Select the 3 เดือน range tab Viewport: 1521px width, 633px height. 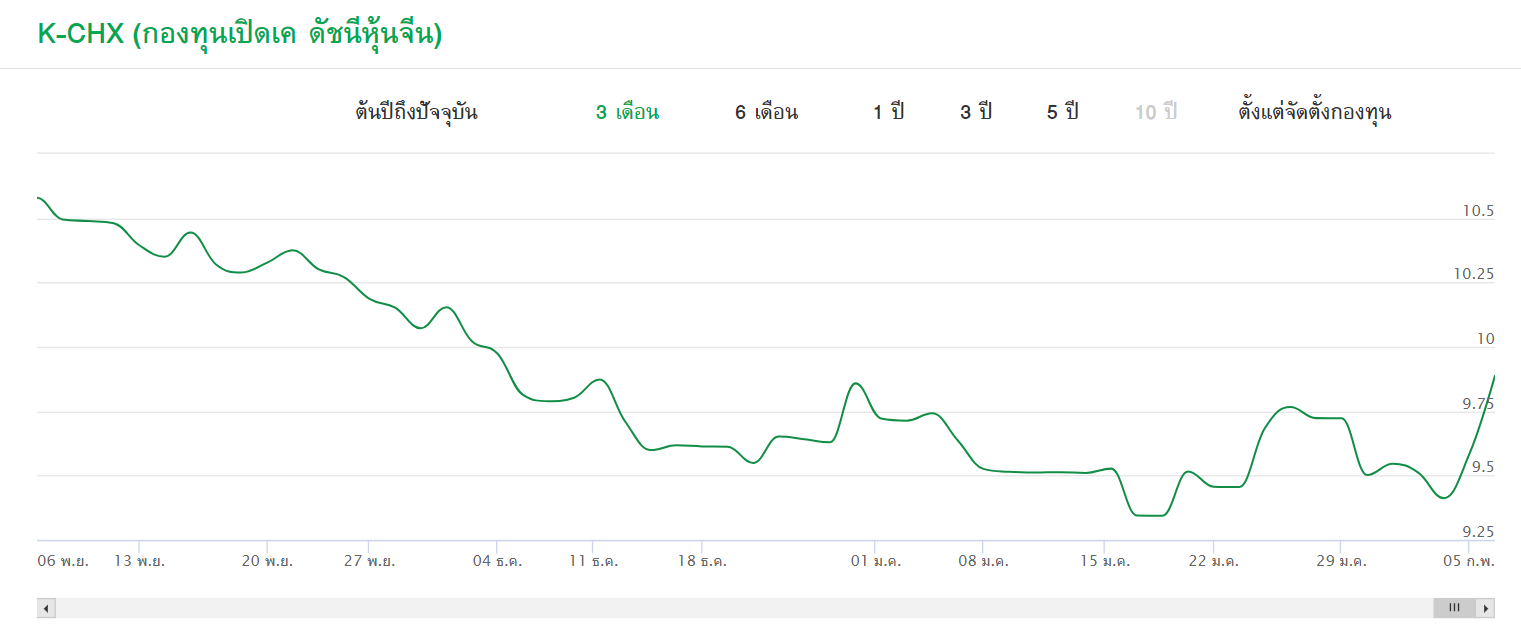627,112
